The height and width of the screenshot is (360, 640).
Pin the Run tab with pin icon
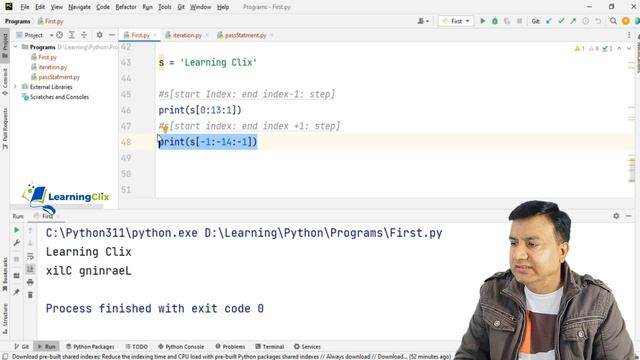pos(16,292)
